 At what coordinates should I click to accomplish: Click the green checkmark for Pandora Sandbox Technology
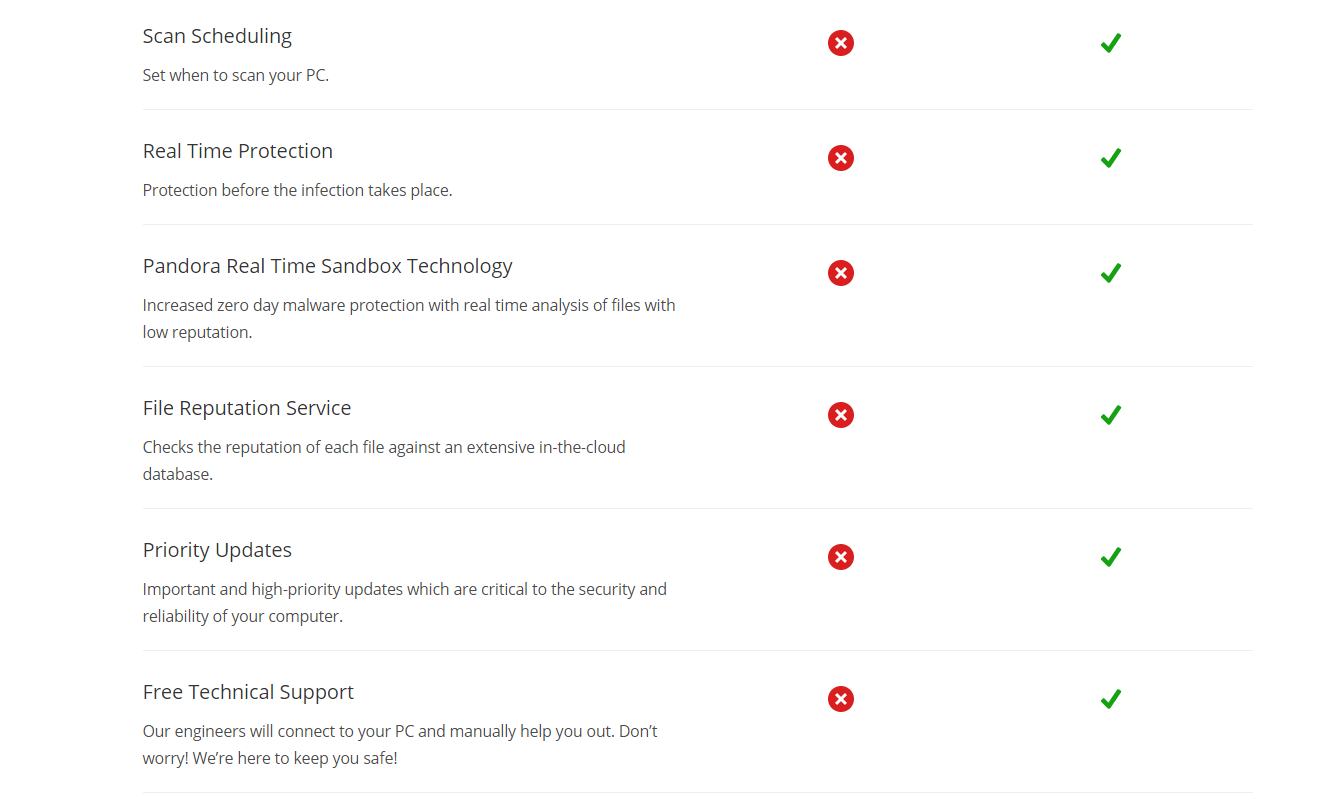coord(1110,273)
